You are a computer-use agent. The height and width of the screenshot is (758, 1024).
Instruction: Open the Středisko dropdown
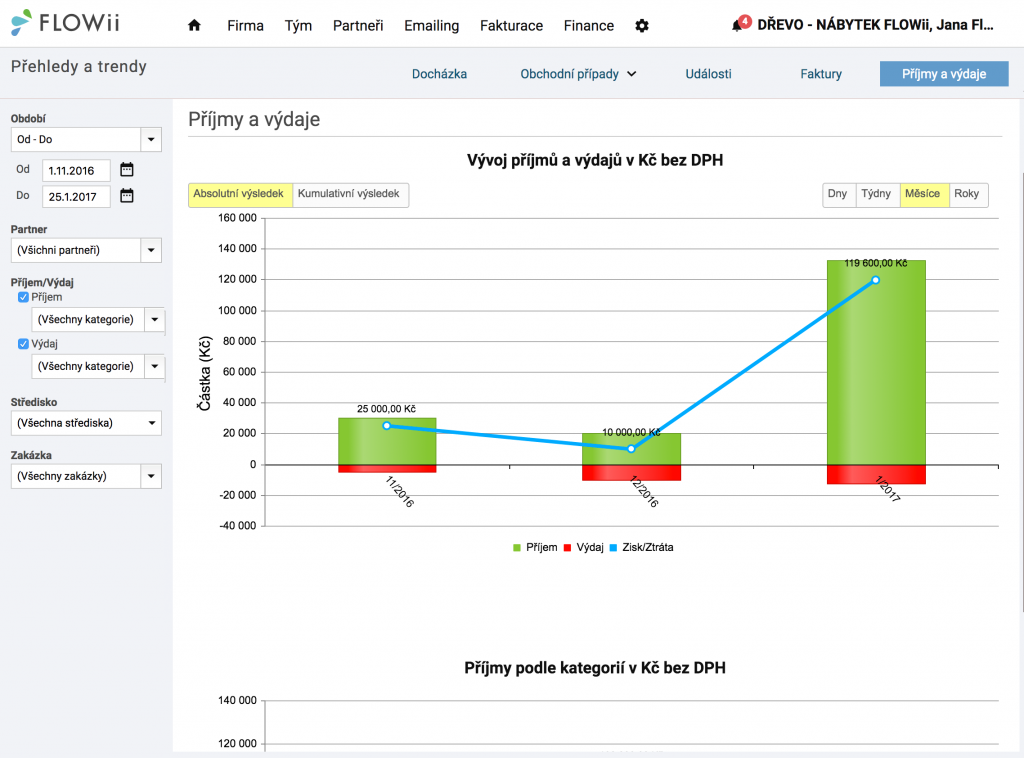(x=86, y=423)
